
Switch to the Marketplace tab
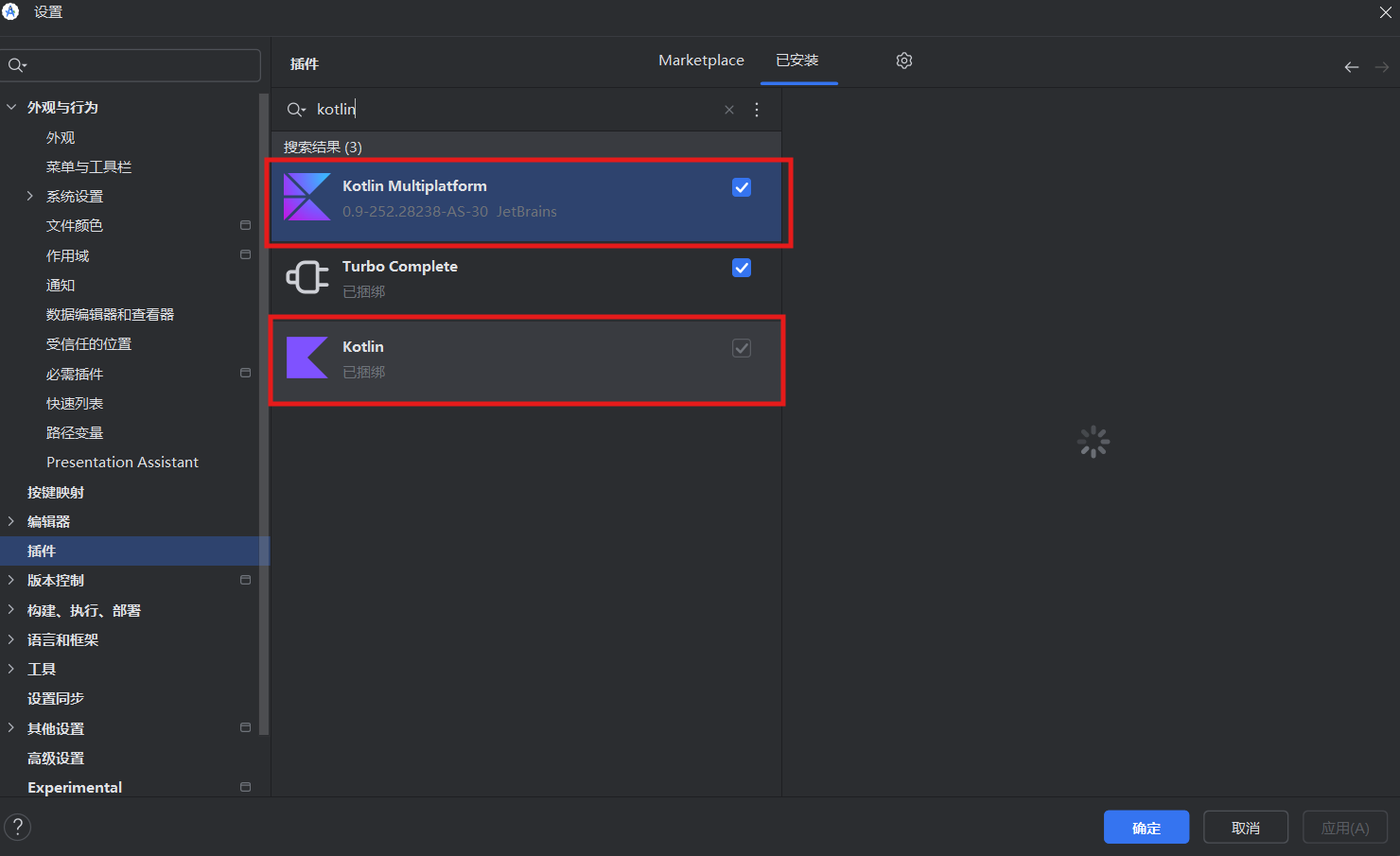click(x=701, y=61)
